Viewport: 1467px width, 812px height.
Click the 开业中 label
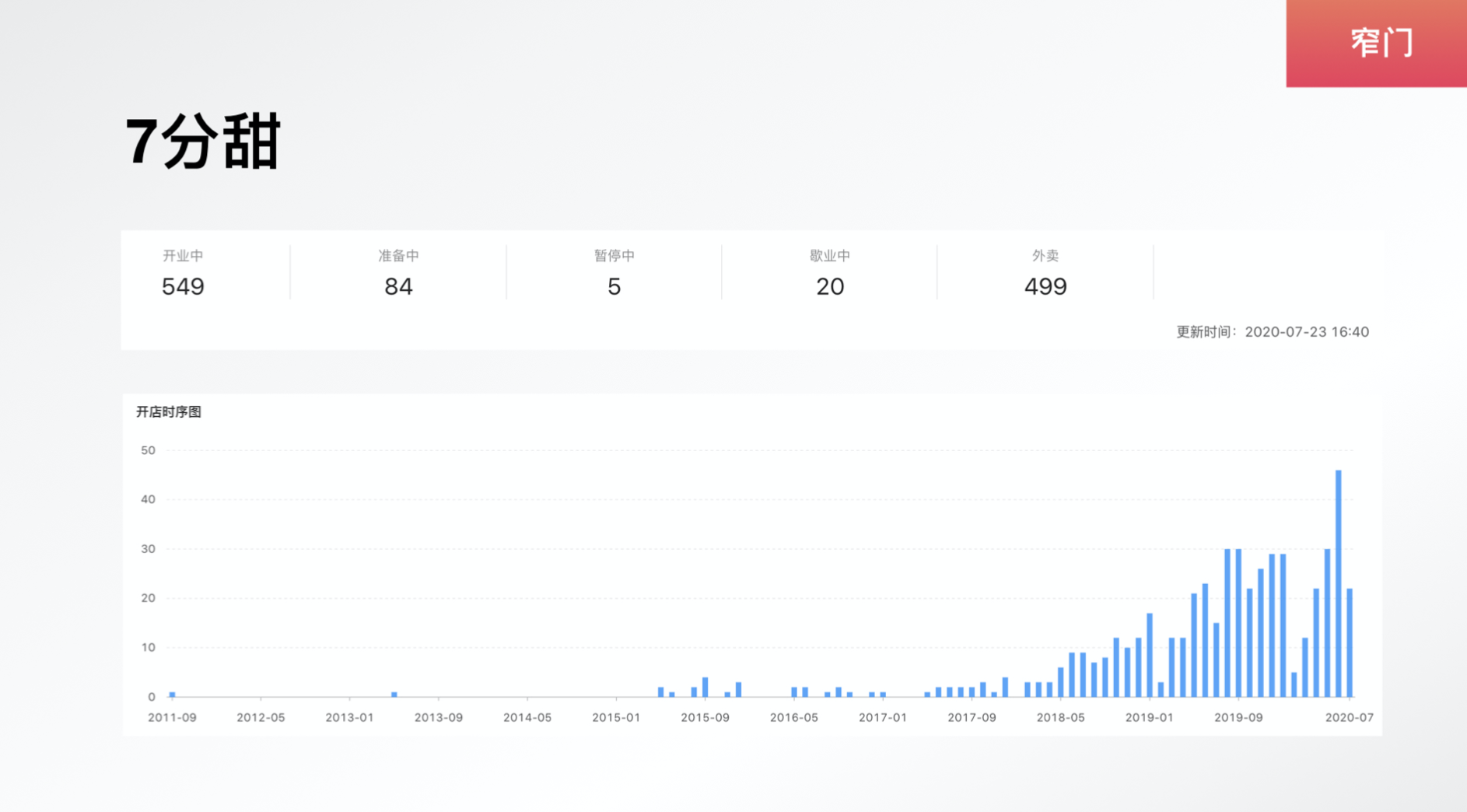(183, 256)
